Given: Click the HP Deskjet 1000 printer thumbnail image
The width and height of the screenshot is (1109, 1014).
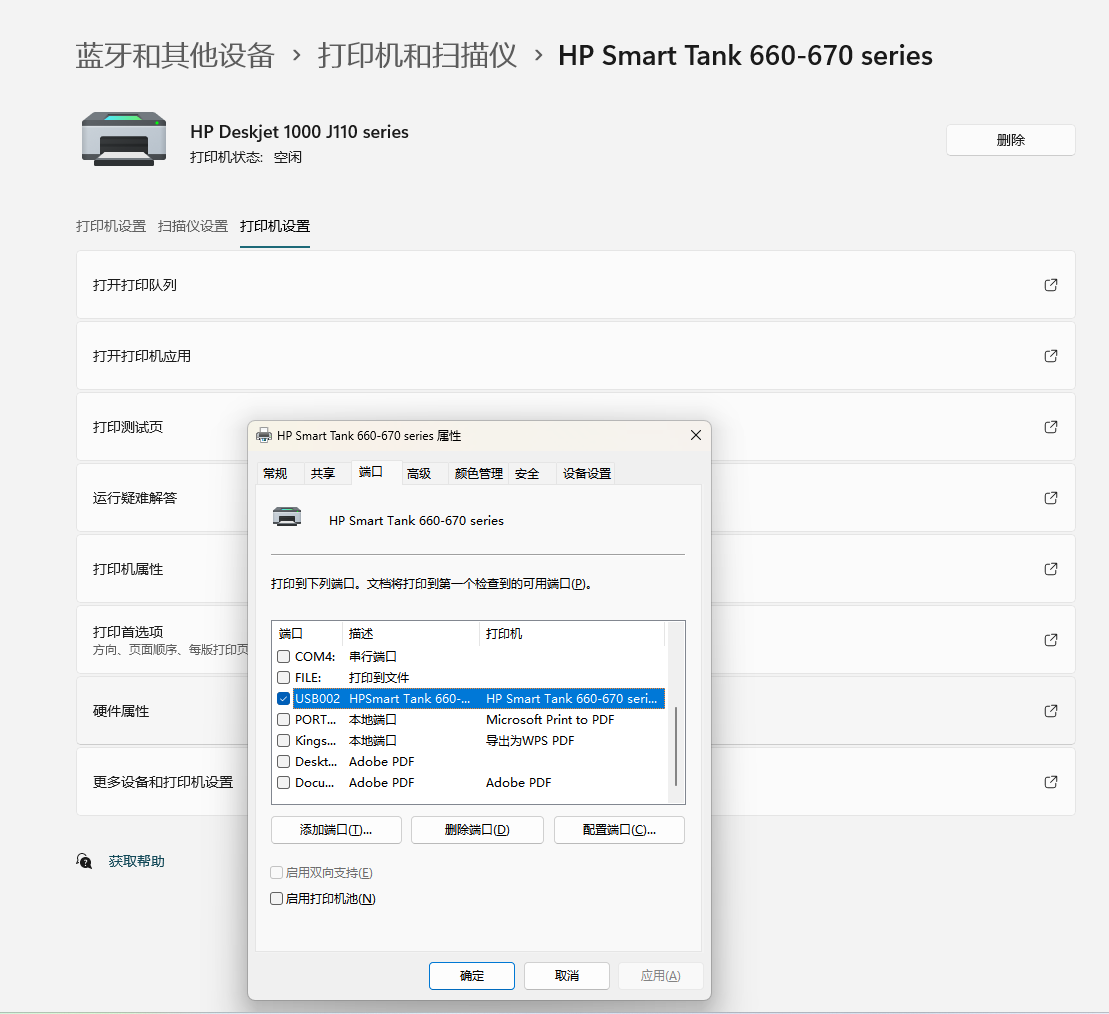Looking at the screenshot, I should 123,139.
